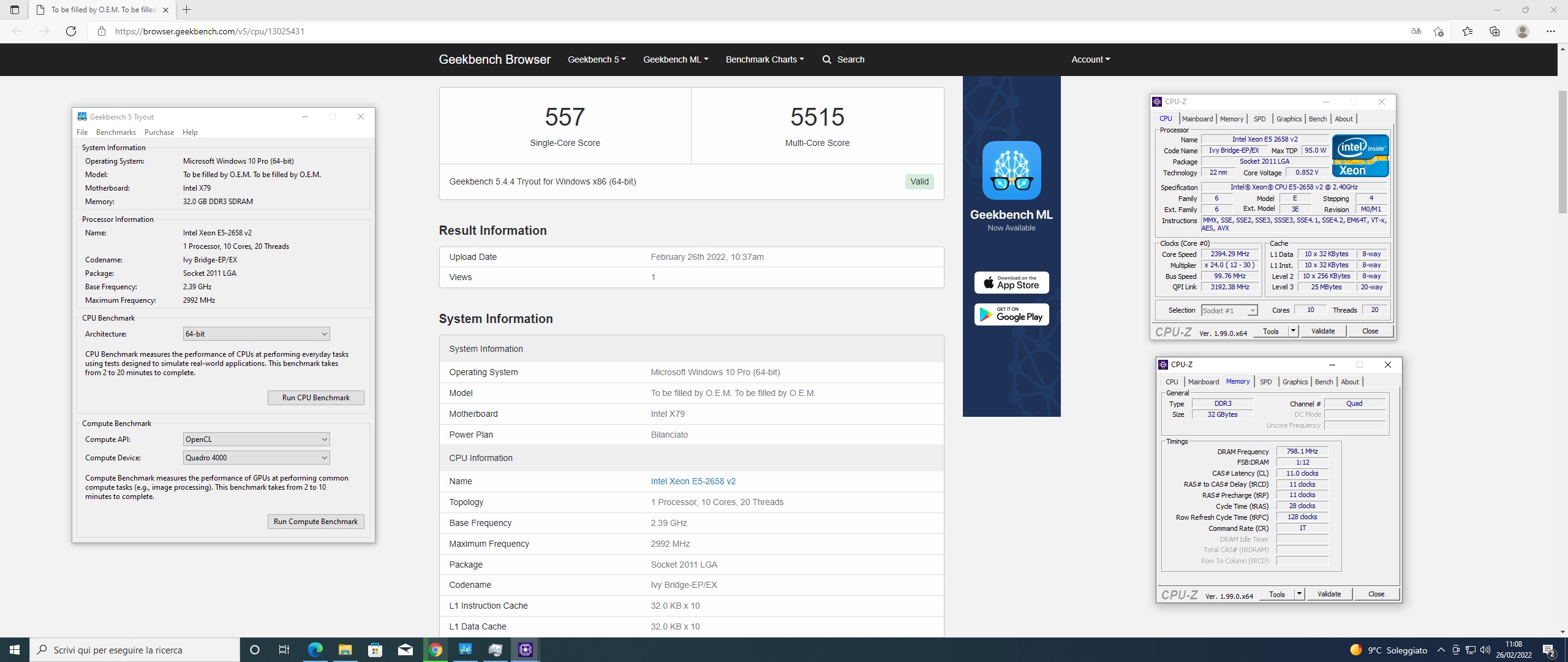Open the Geekbench 5 navbar dropdown

click(597, 59)
